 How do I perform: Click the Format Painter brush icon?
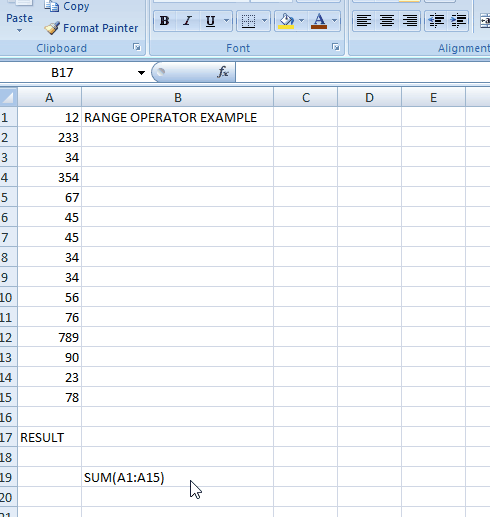(x=52, y=28)
